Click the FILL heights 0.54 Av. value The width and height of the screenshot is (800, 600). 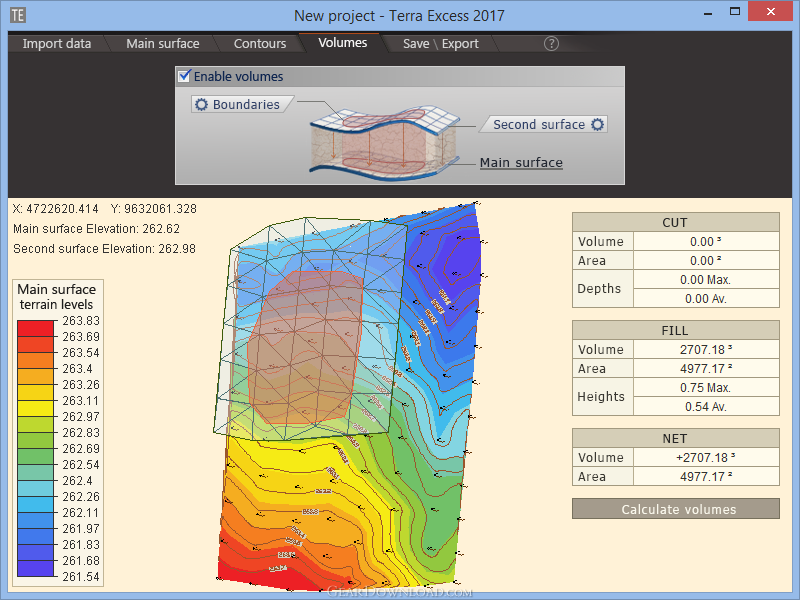(706, 407)
